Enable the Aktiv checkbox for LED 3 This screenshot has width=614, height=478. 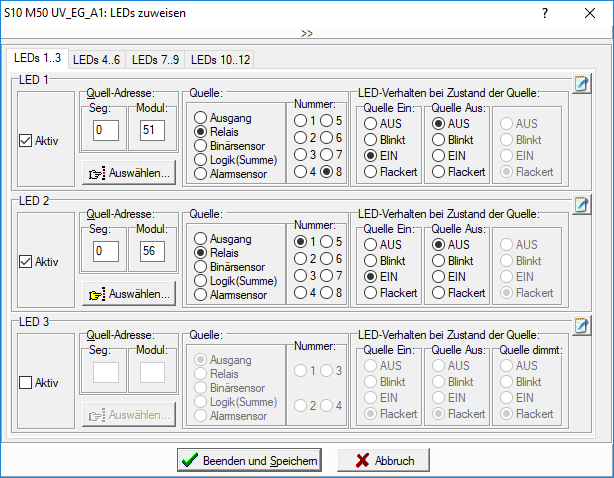tap(27, 383)
